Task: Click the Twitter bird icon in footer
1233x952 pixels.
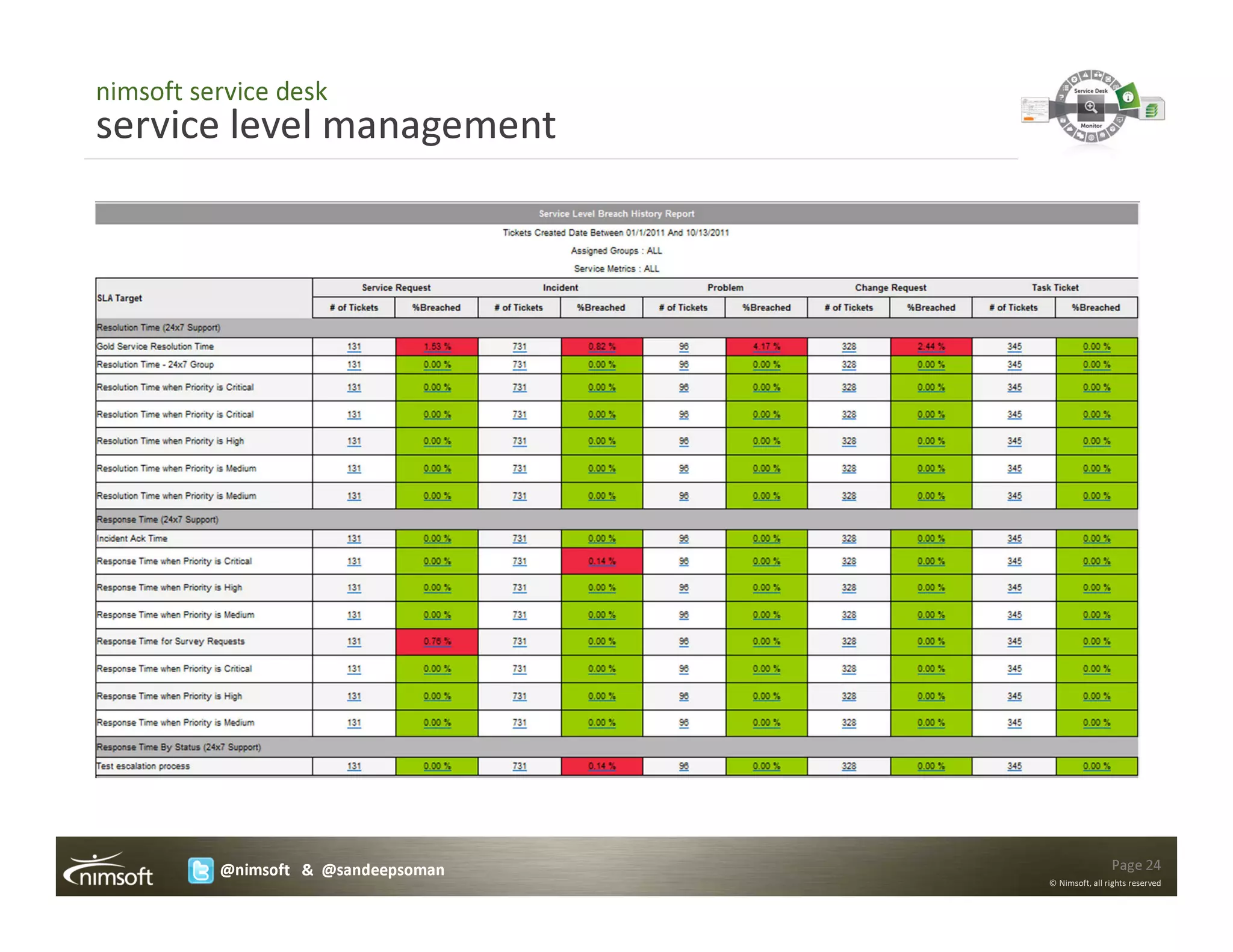Action: pyautogui.click(x=200, y=870)
